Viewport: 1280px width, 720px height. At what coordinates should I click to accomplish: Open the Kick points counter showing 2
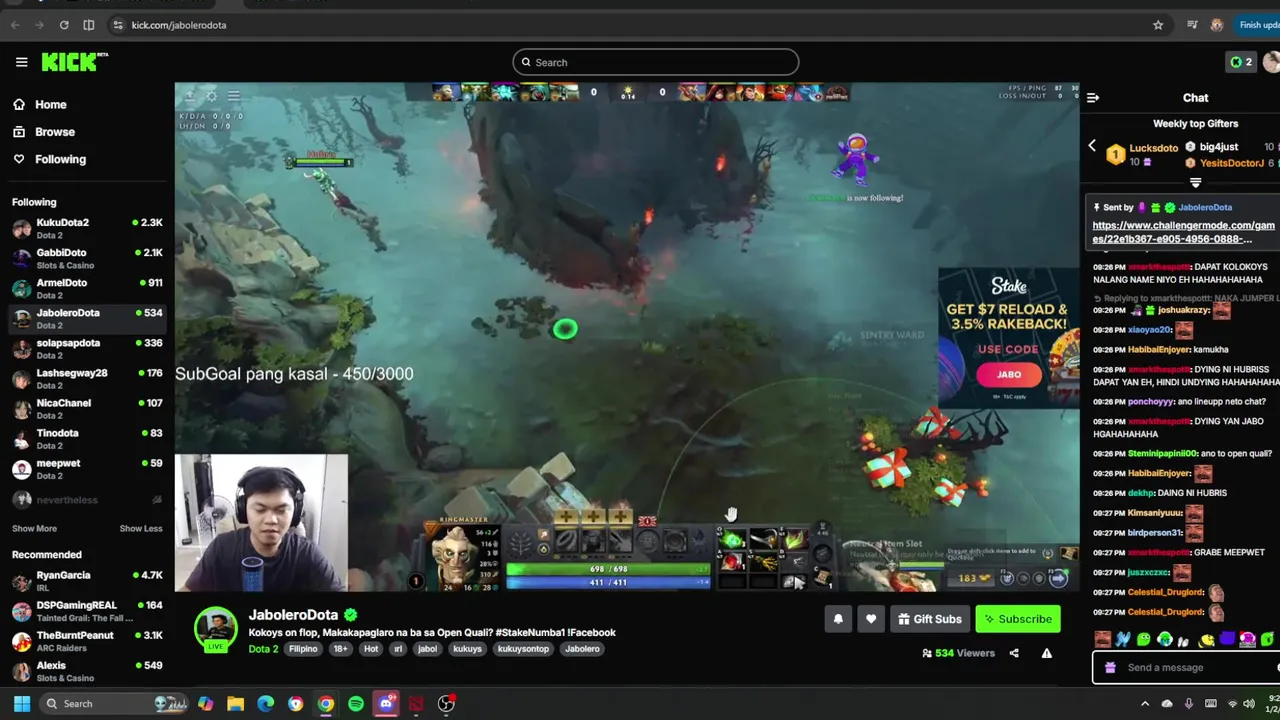click(x=1241, y=62)
